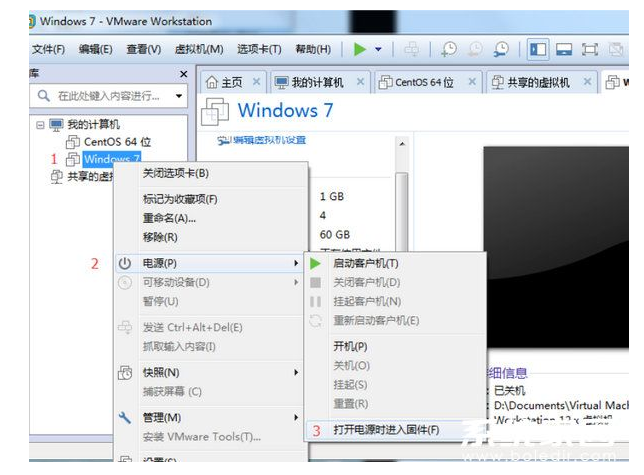Viewport: 644px width, 475px height.
Task: Click the thumbnail bar view icon
Action: [x=564, y=49]
